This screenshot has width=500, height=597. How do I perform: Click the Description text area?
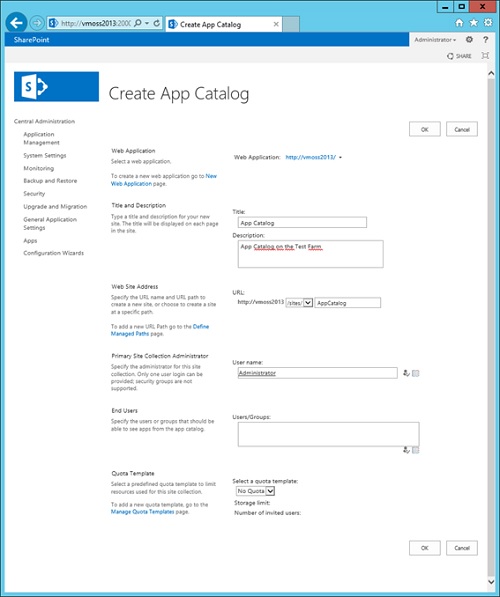tap(311, 254)
